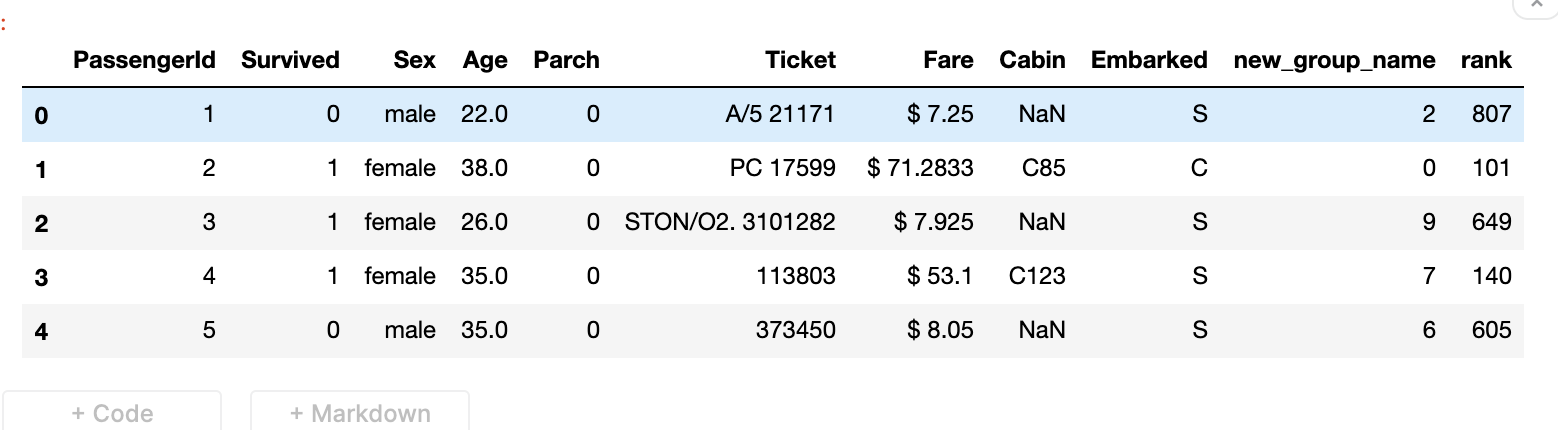Click the ticket cell STON/O2. 3101282
This screenshot has width=1558, height=430.
pos(730,222)
